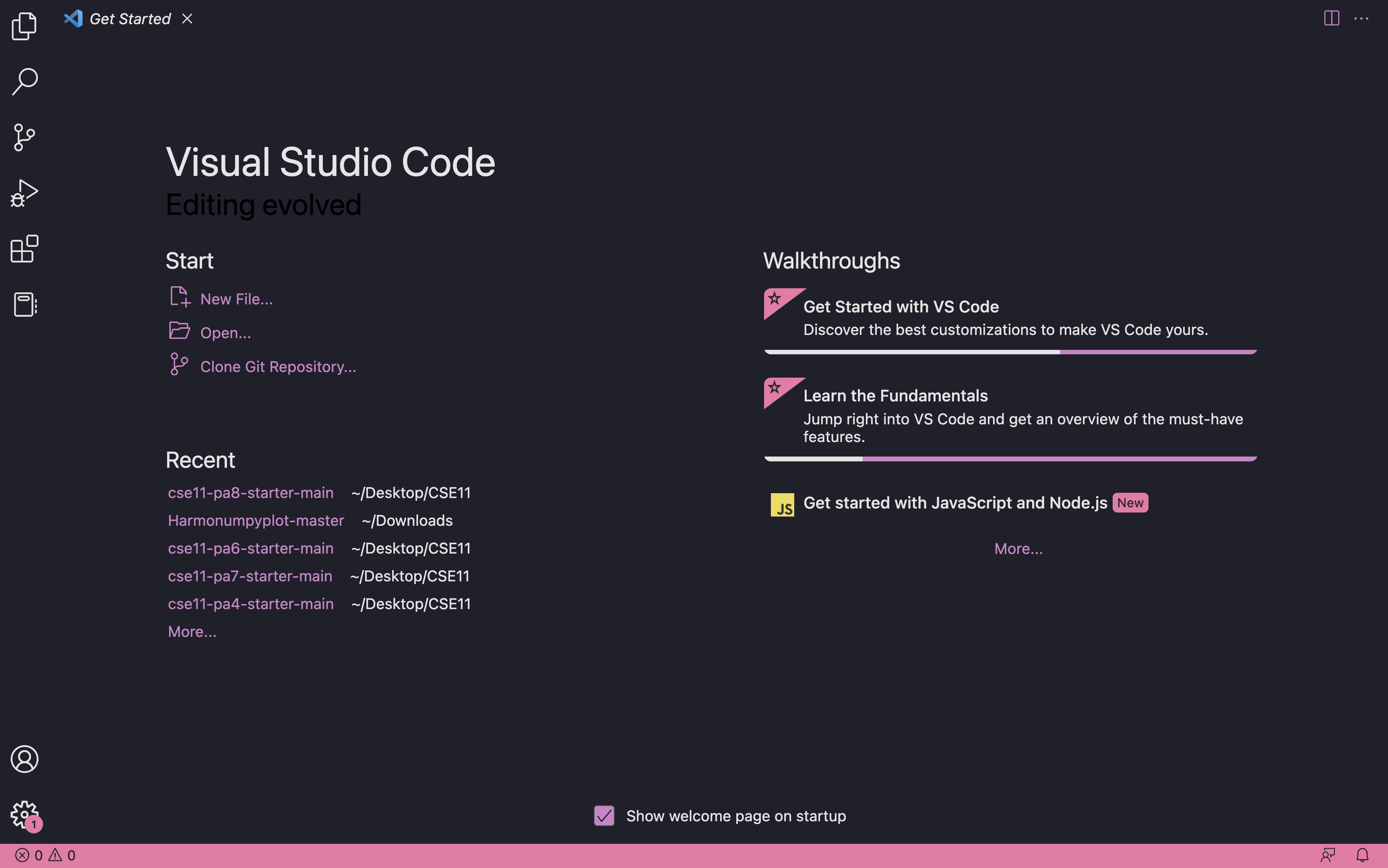This screenshot has height=868, width=1388.
Task: Click the Show welcome page on startup label
Action: (x=736, y=816)
